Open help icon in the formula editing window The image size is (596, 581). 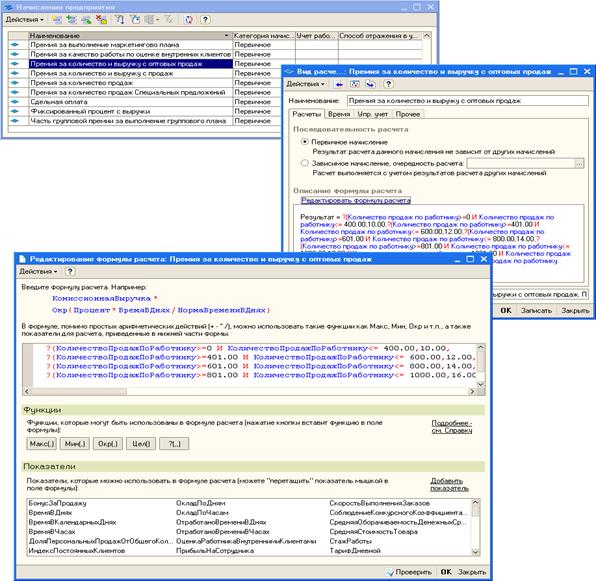tap(70, 271)
